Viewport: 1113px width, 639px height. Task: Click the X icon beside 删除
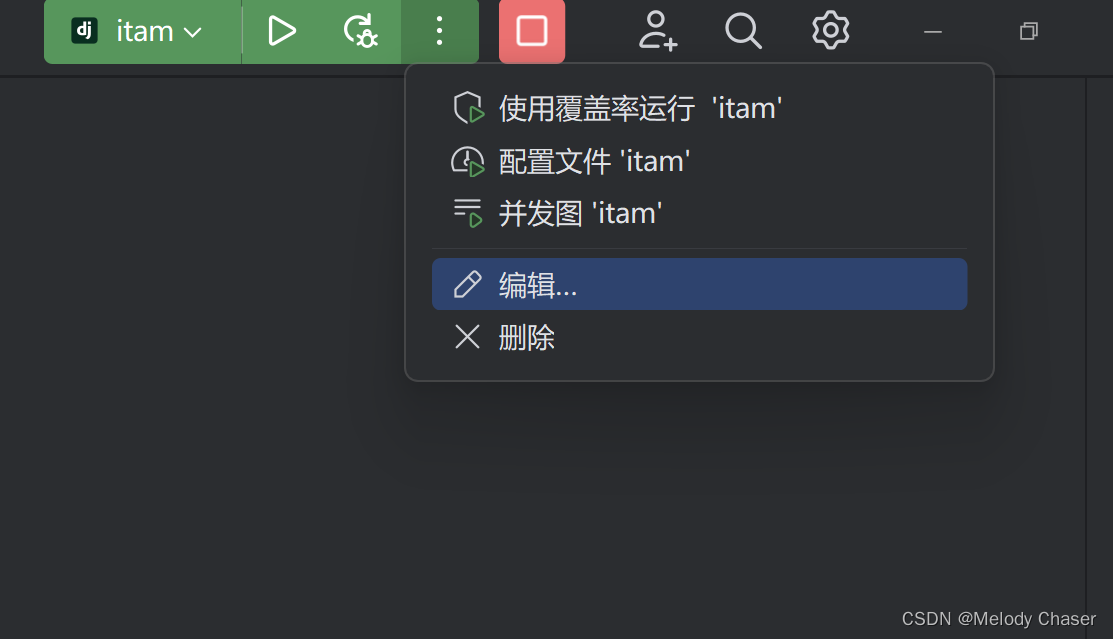pyautogui.click(x=467, y=337)
